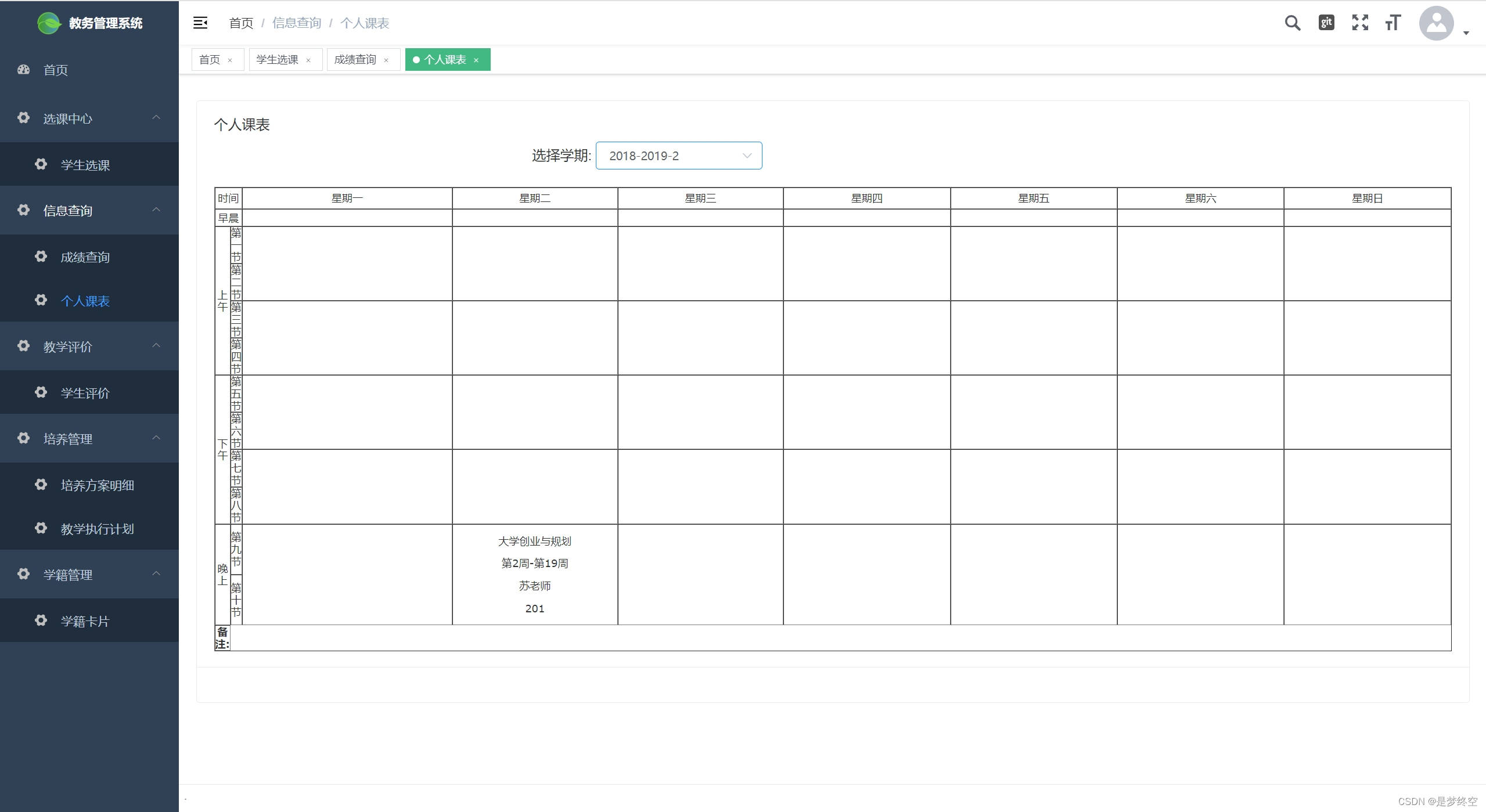Click the dashboard icon beside 首页

(x=23, y=70)
